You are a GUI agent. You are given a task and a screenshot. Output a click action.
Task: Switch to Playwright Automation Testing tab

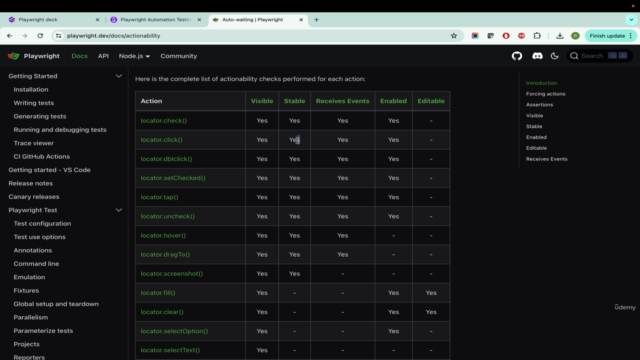point(156,20)
